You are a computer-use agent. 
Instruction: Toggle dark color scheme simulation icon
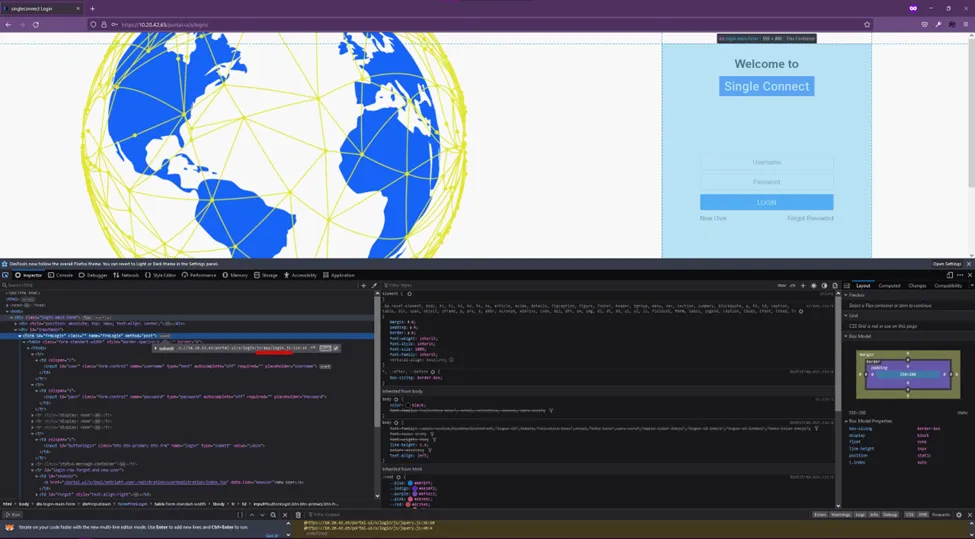[x=825, y=285]
